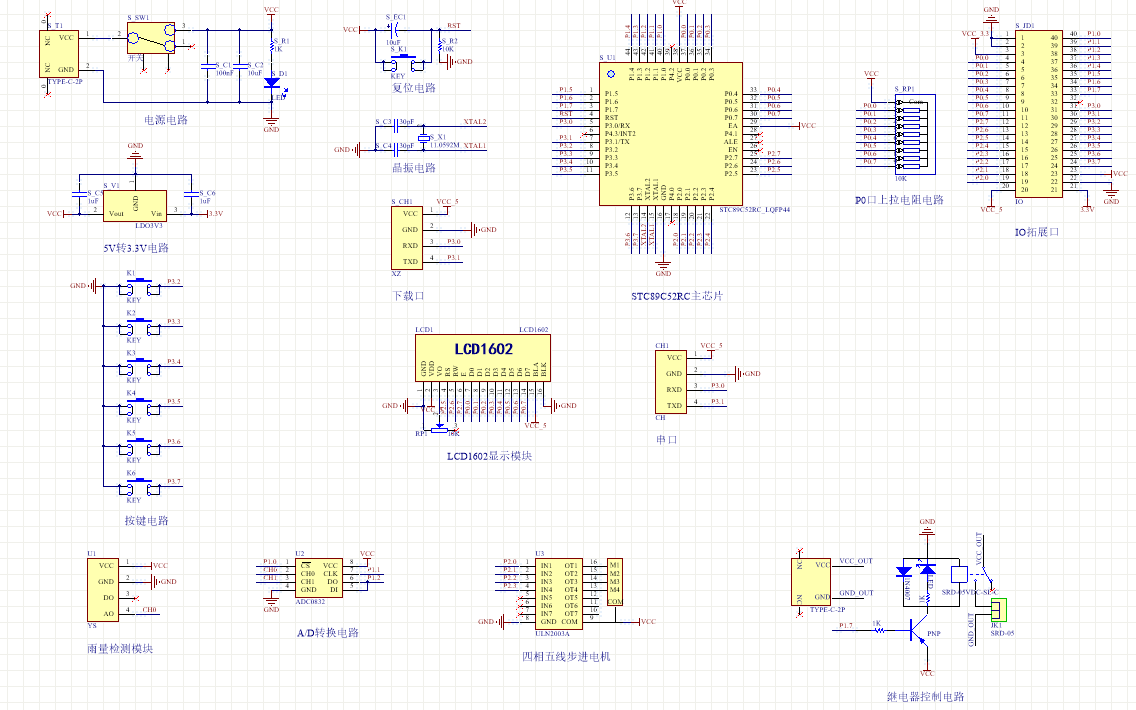
Task: Select the S_T1 TYPE-C-2P connector in power circuit
Action: [x=59, y=54]
